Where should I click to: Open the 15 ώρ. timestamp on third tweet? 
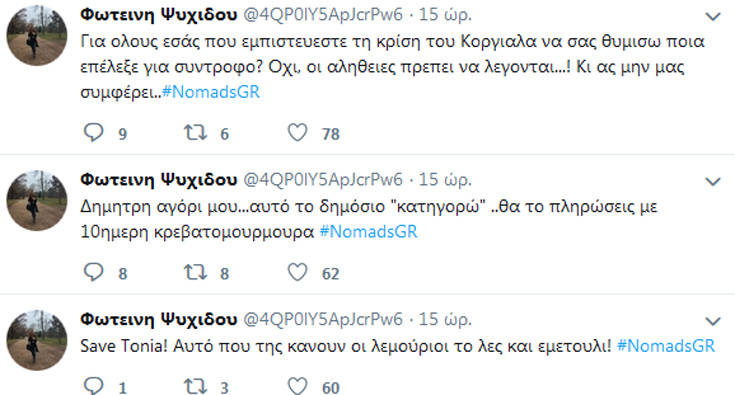[x=445, y=320]
